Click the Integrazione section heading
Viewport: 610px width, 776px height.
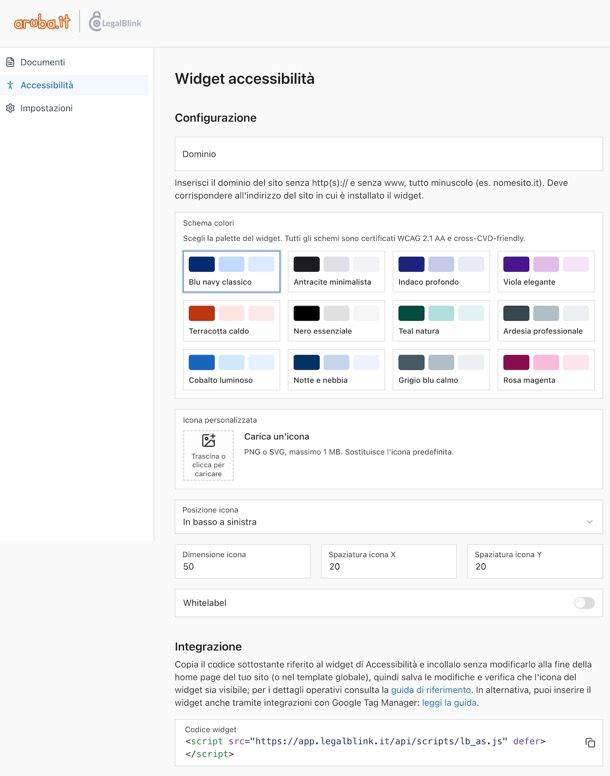pos(208,646)
